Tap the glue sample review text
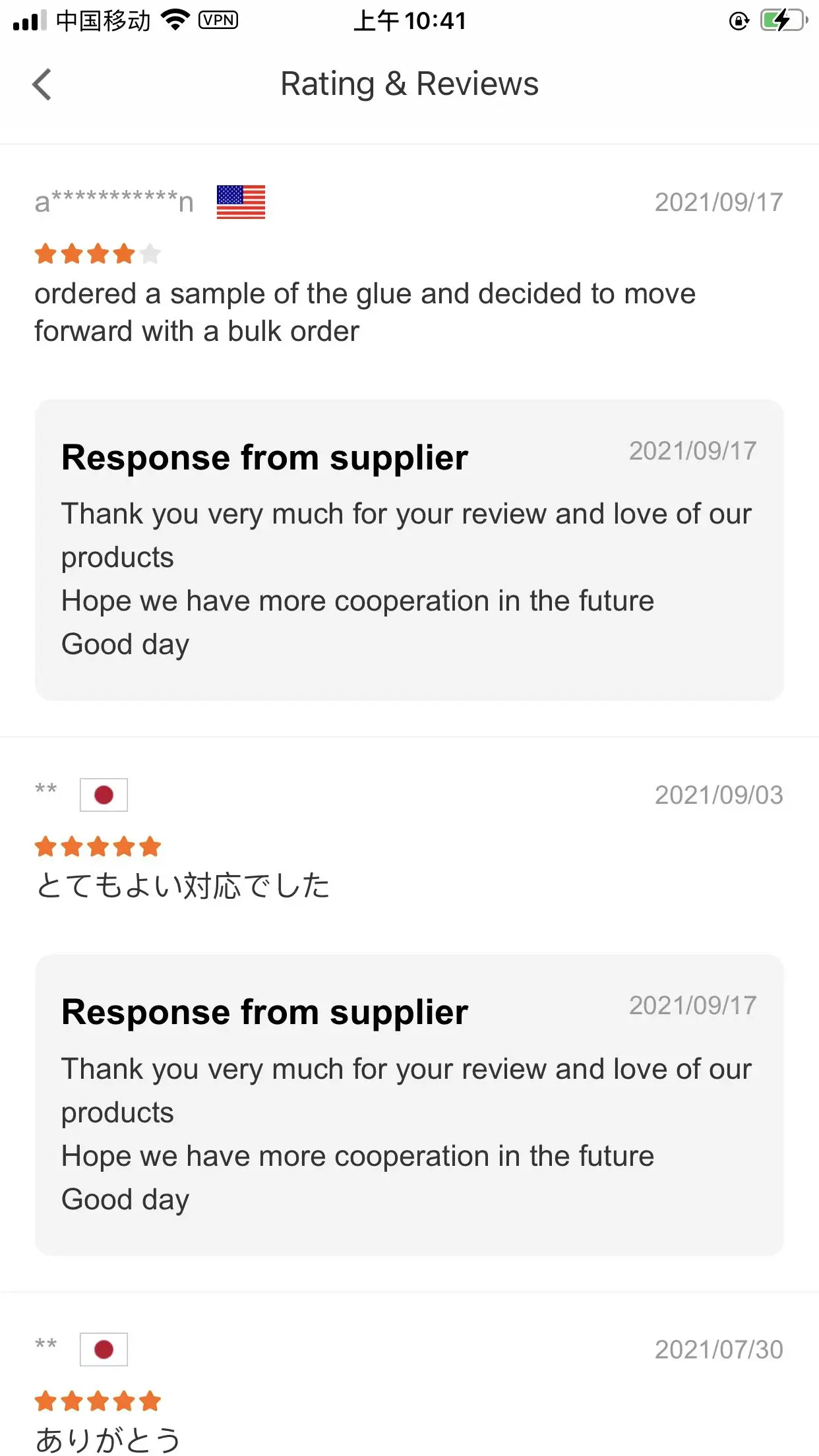 365,312
